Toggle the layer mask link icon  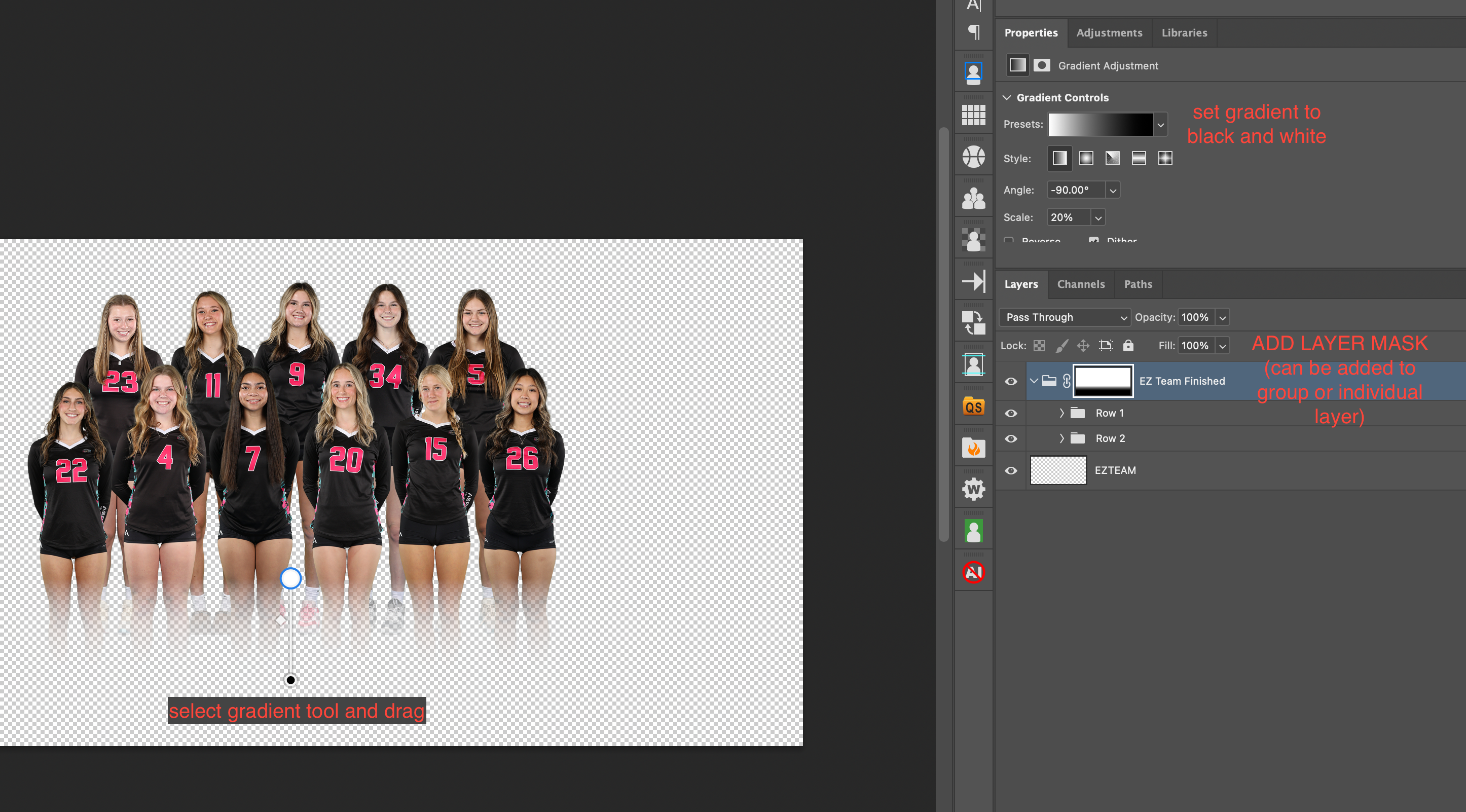pos(1067,381)
